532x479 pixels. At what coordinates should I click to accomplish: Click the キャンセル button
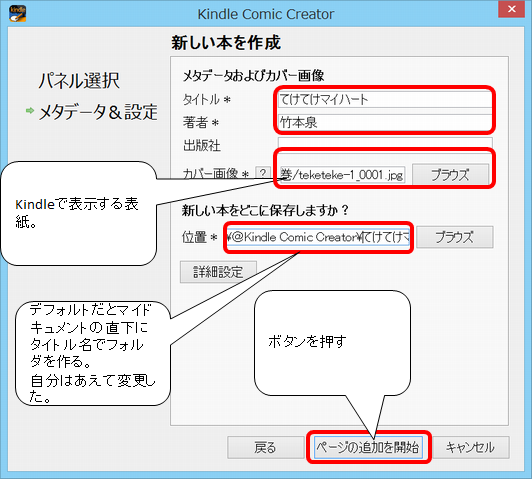[471, 447]
